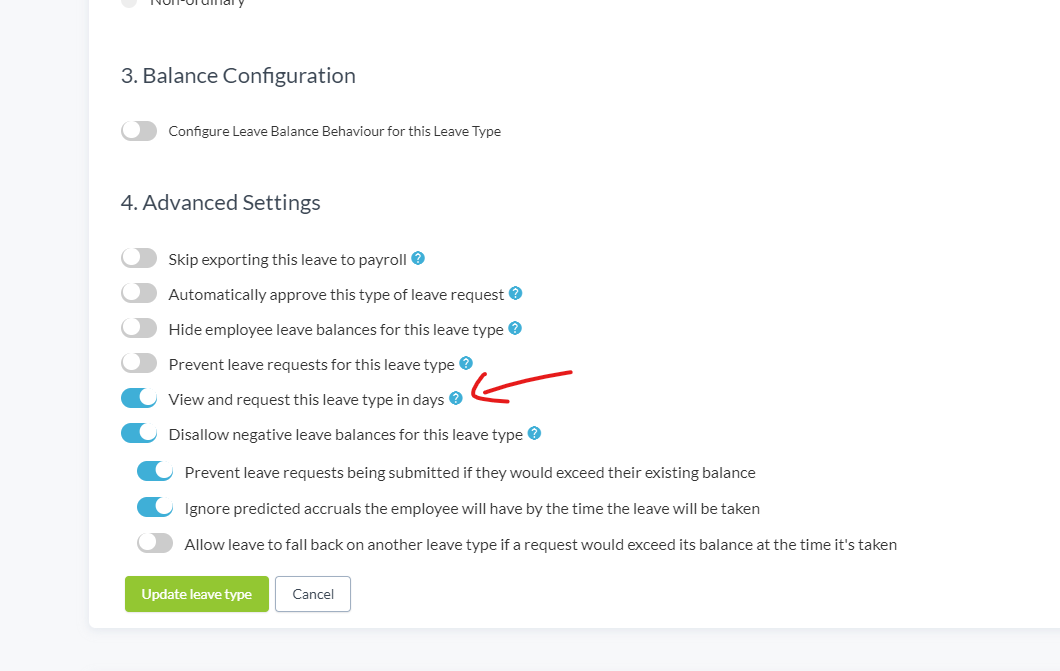The width and height of the screenshot is (1060, 671).
Task: Click the Balance Configuration section heading
Action: [x=238, y=76]
